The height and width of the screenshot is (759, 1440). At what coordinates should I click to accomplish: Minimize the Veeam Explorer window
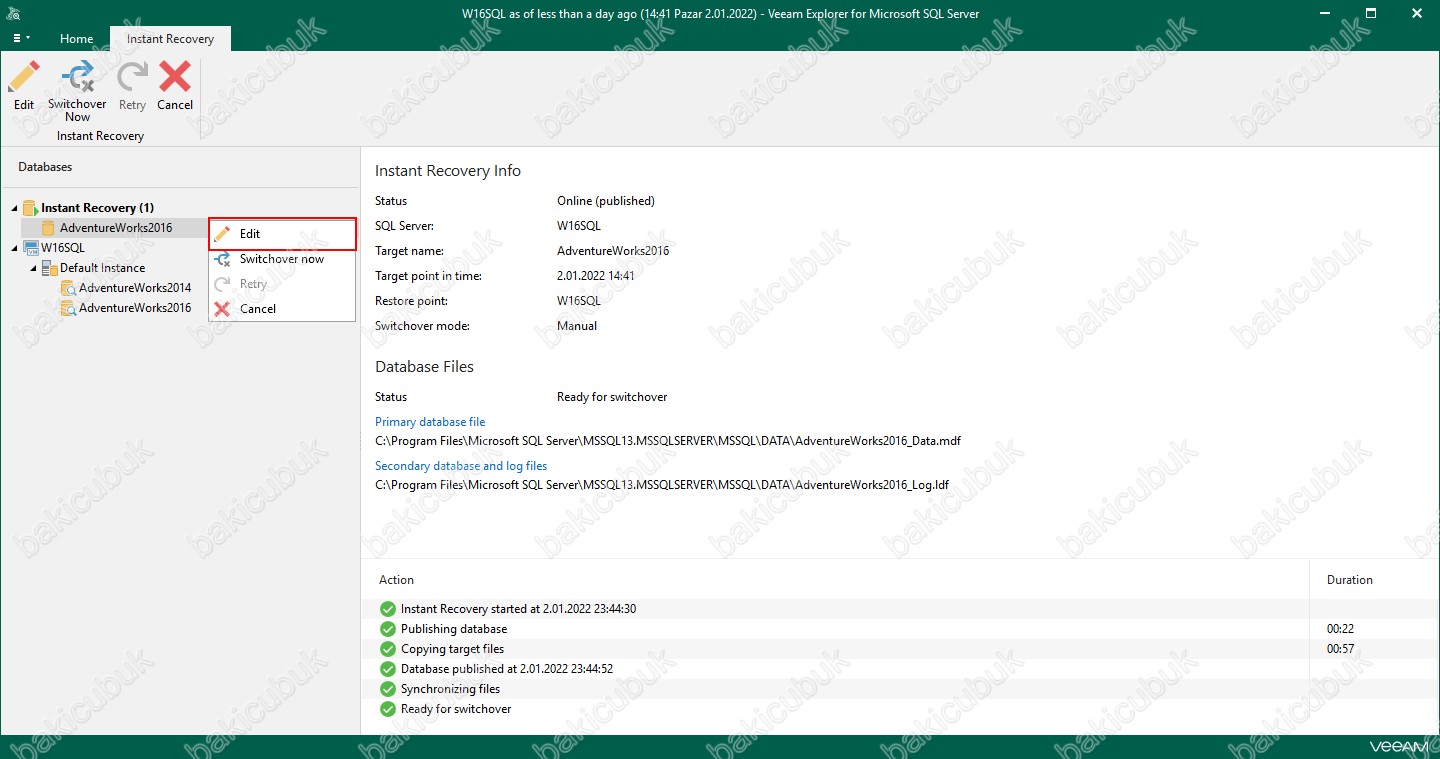[x=1324, y=13]
